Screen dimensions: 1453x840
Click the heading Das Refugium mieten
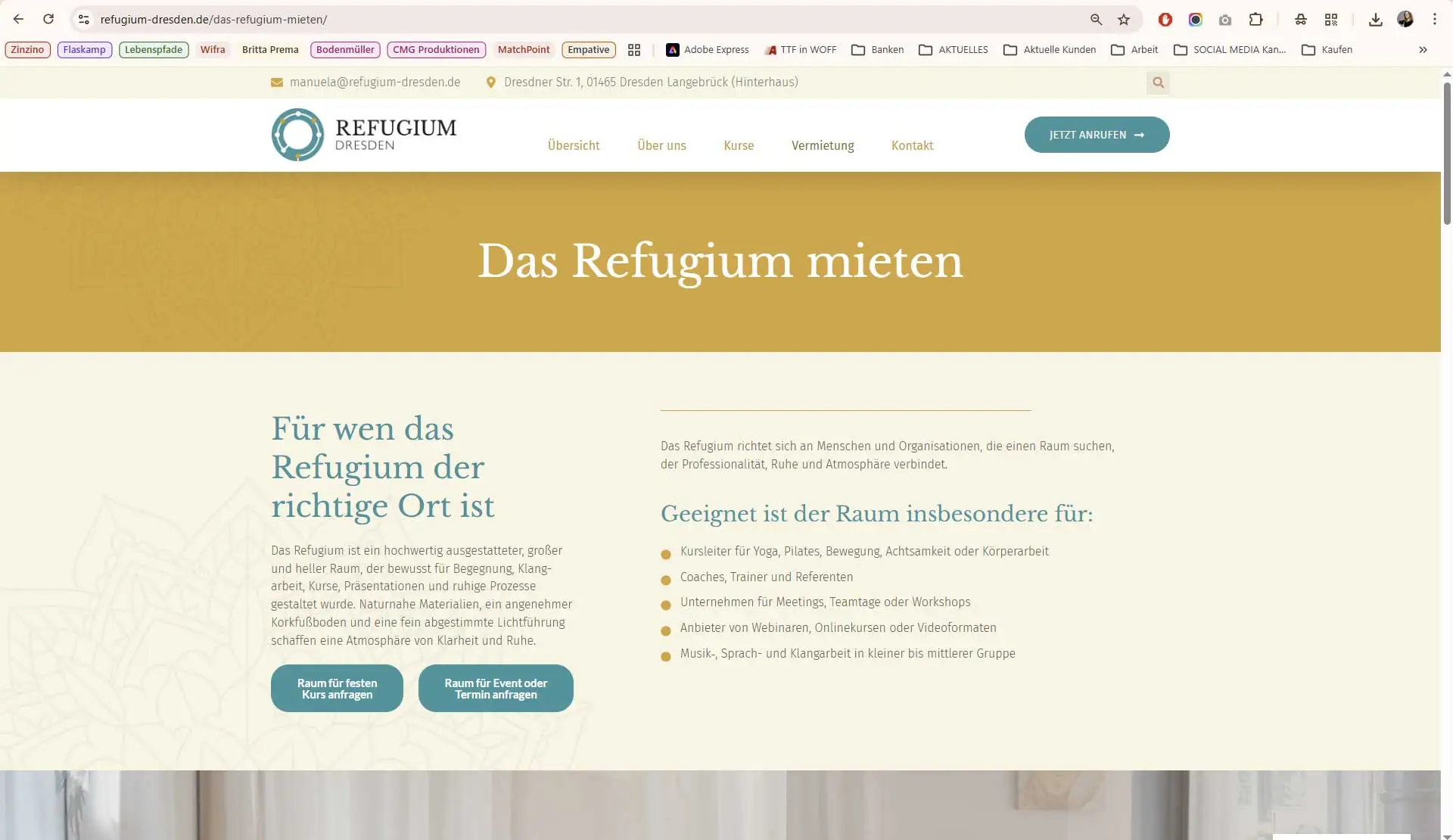(720, 262)
